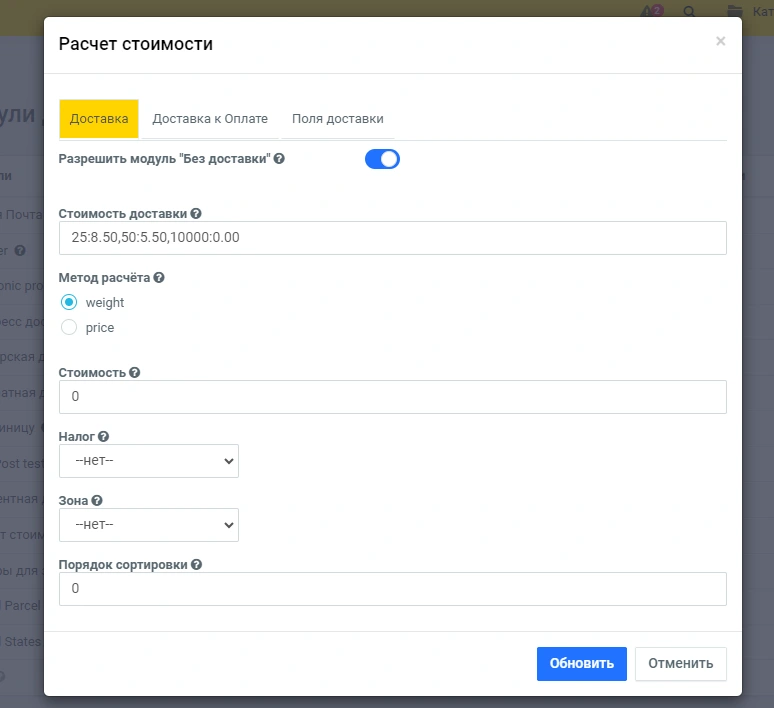Open the Зона dropdown
774x708 pixels.
(149, 524)
